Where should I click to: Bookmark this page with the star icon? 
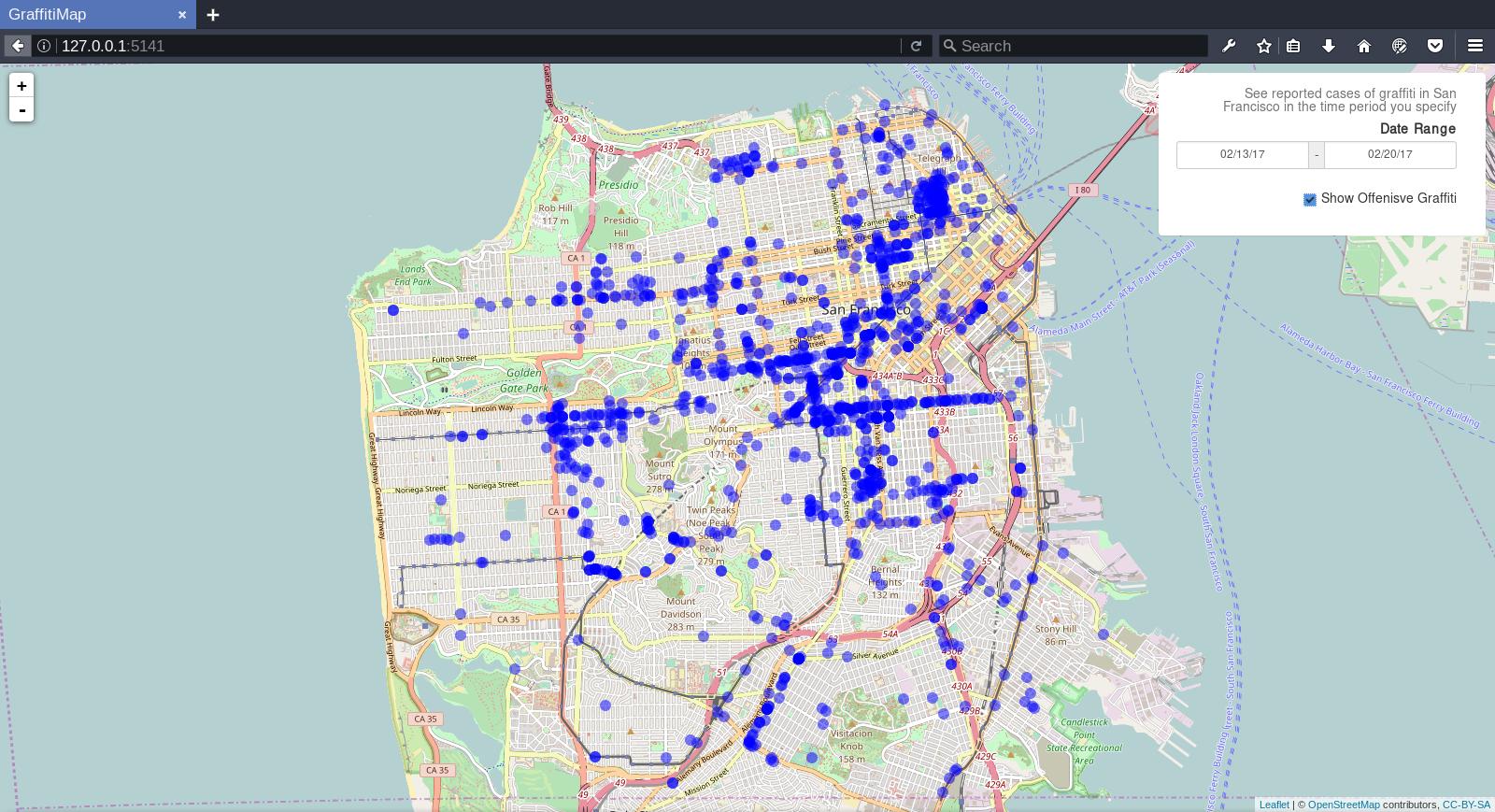click(1264, 46)
